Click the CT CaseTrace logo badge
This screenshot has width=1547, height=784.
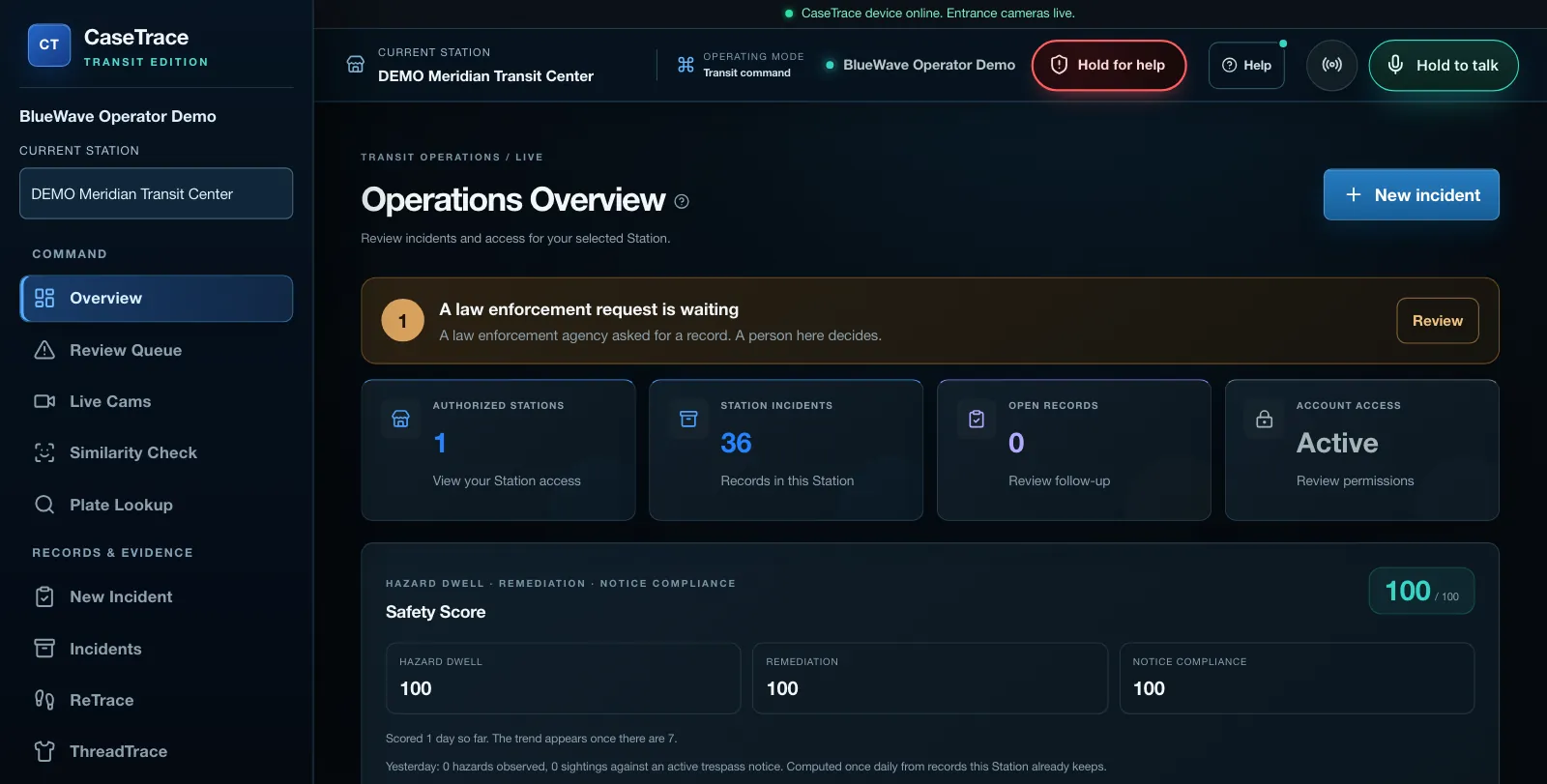(49, 44)
